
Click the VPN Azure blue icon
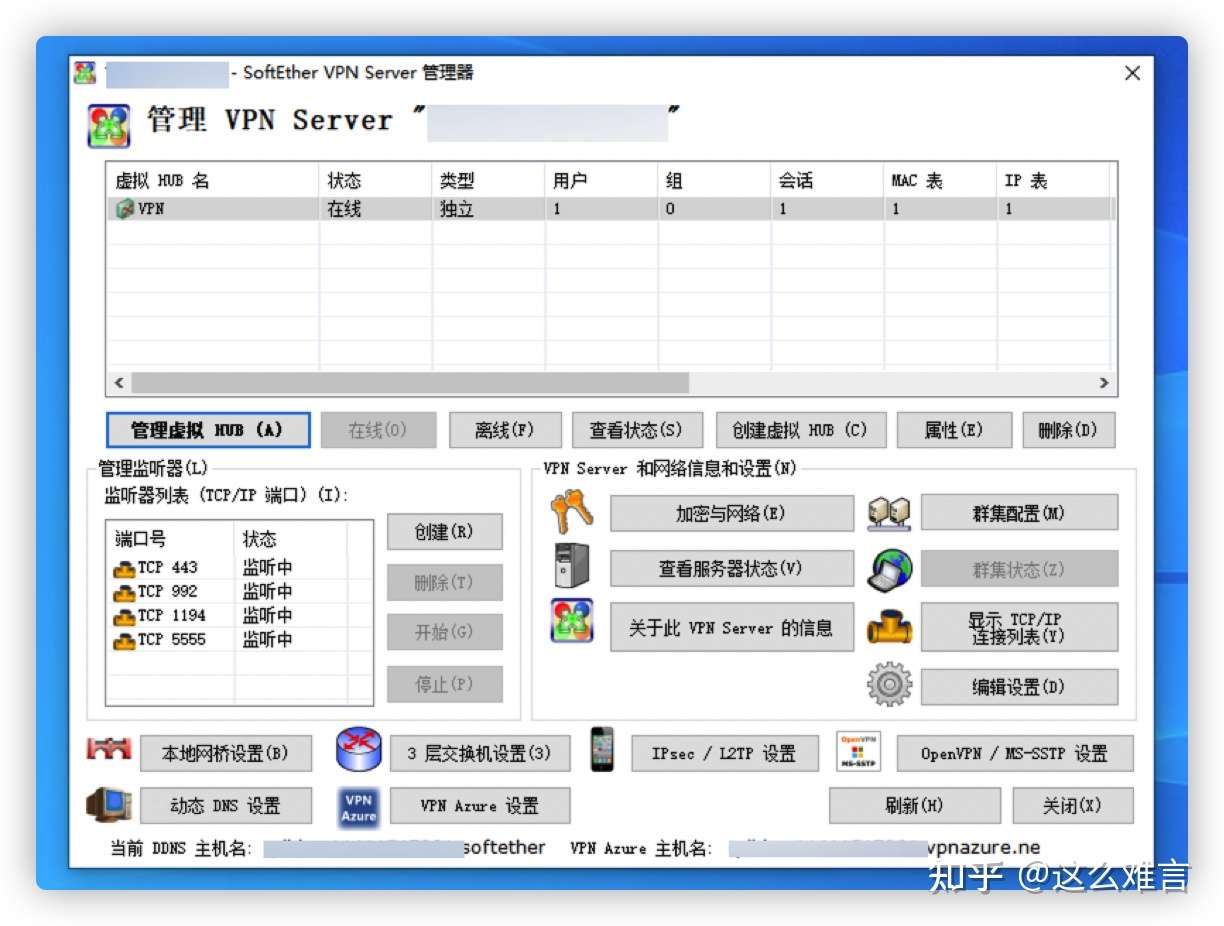[x=358, y=806]
